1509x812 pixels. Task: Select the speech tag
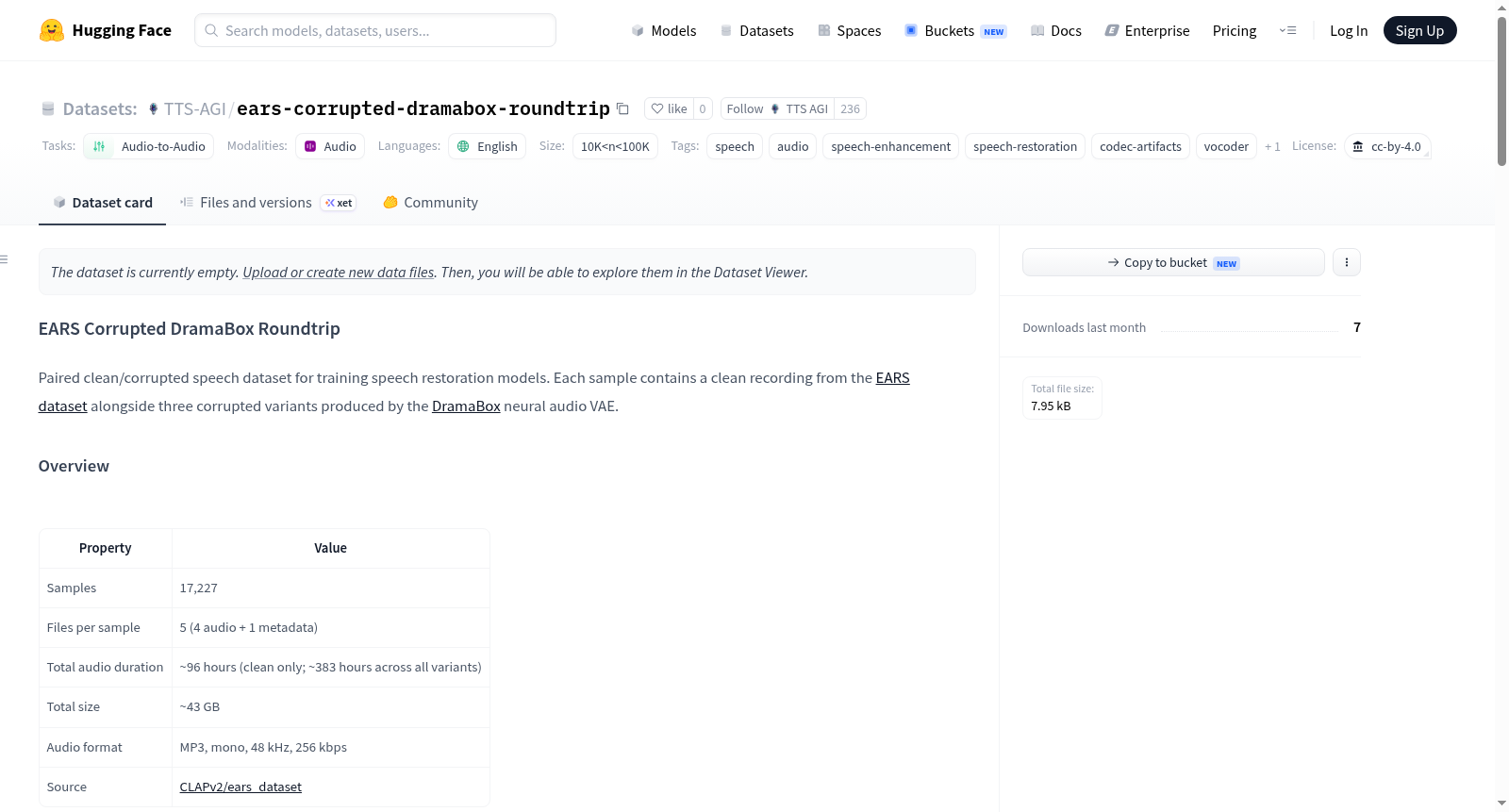pos(735,146)
